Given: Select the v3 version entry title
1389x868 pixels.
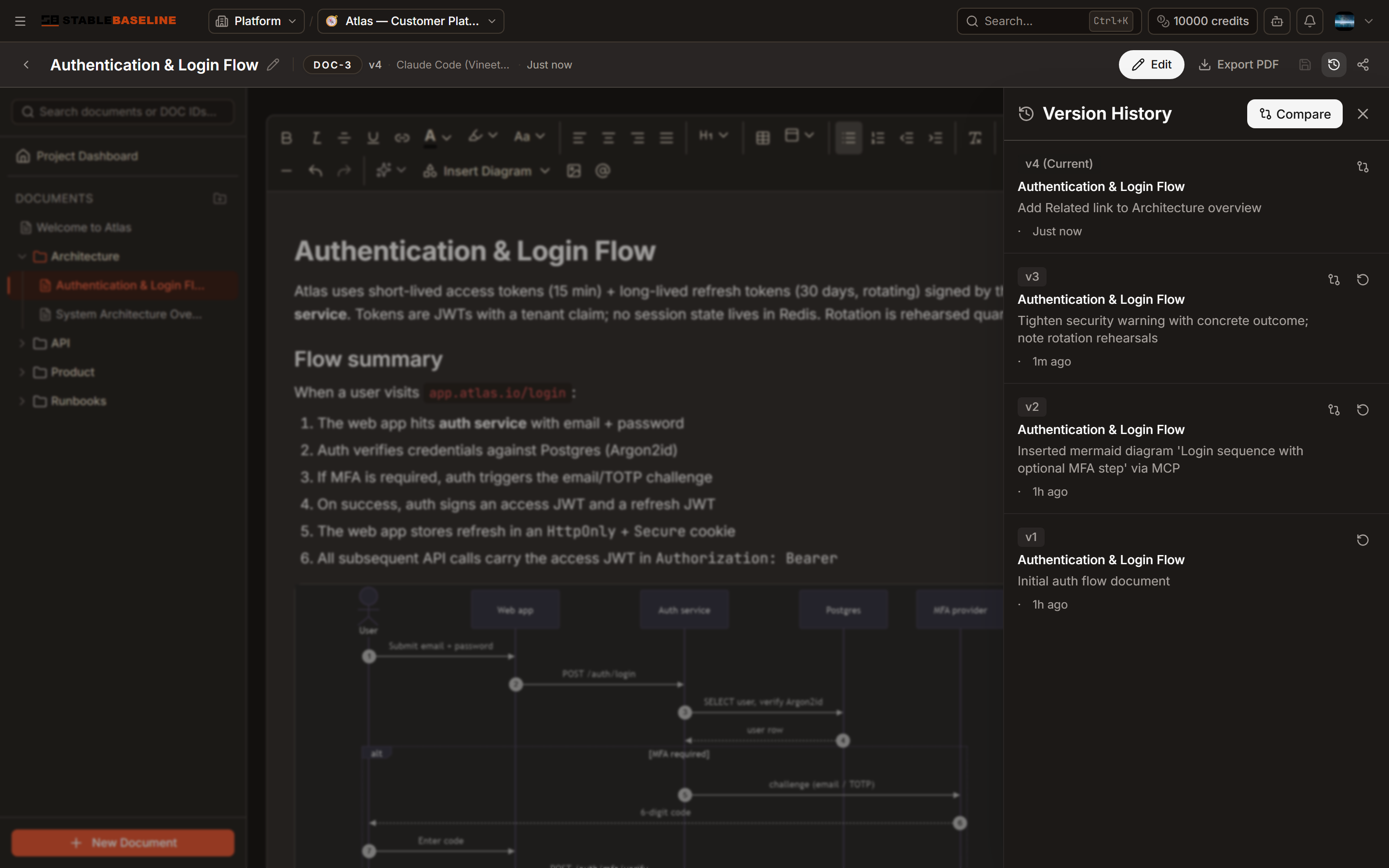Looking at the screenshot, I should [x=1101, y=299].
